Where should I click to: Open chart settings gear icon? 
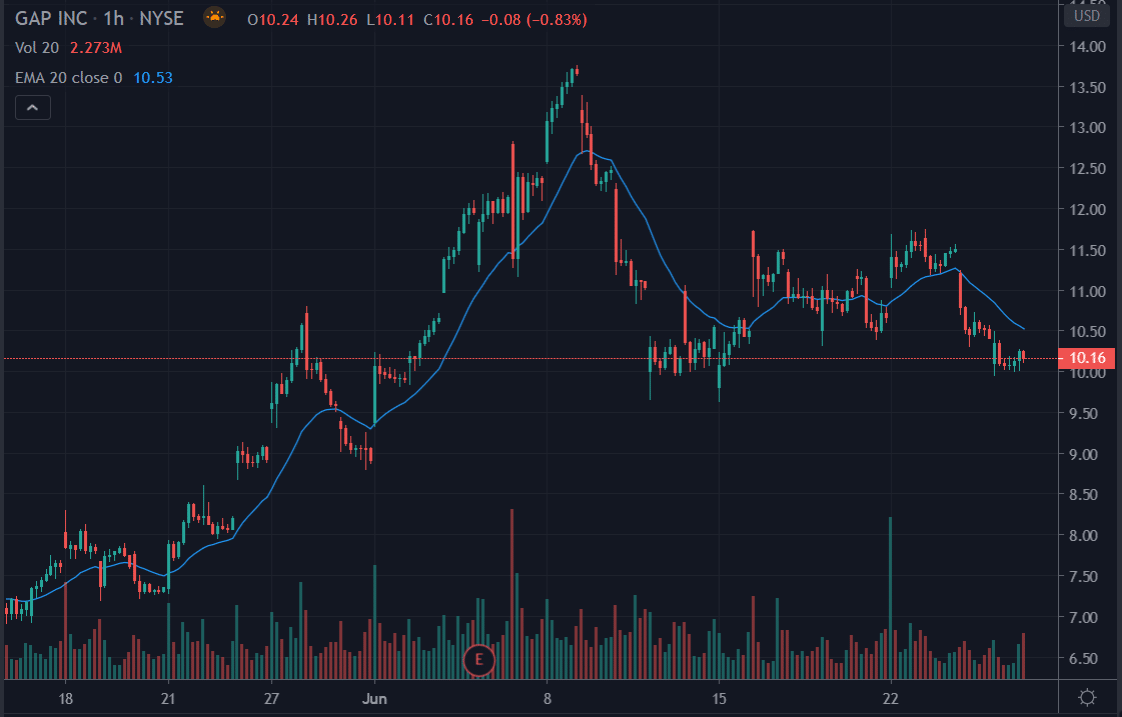pyautogui.click(x=1087, y=697)
